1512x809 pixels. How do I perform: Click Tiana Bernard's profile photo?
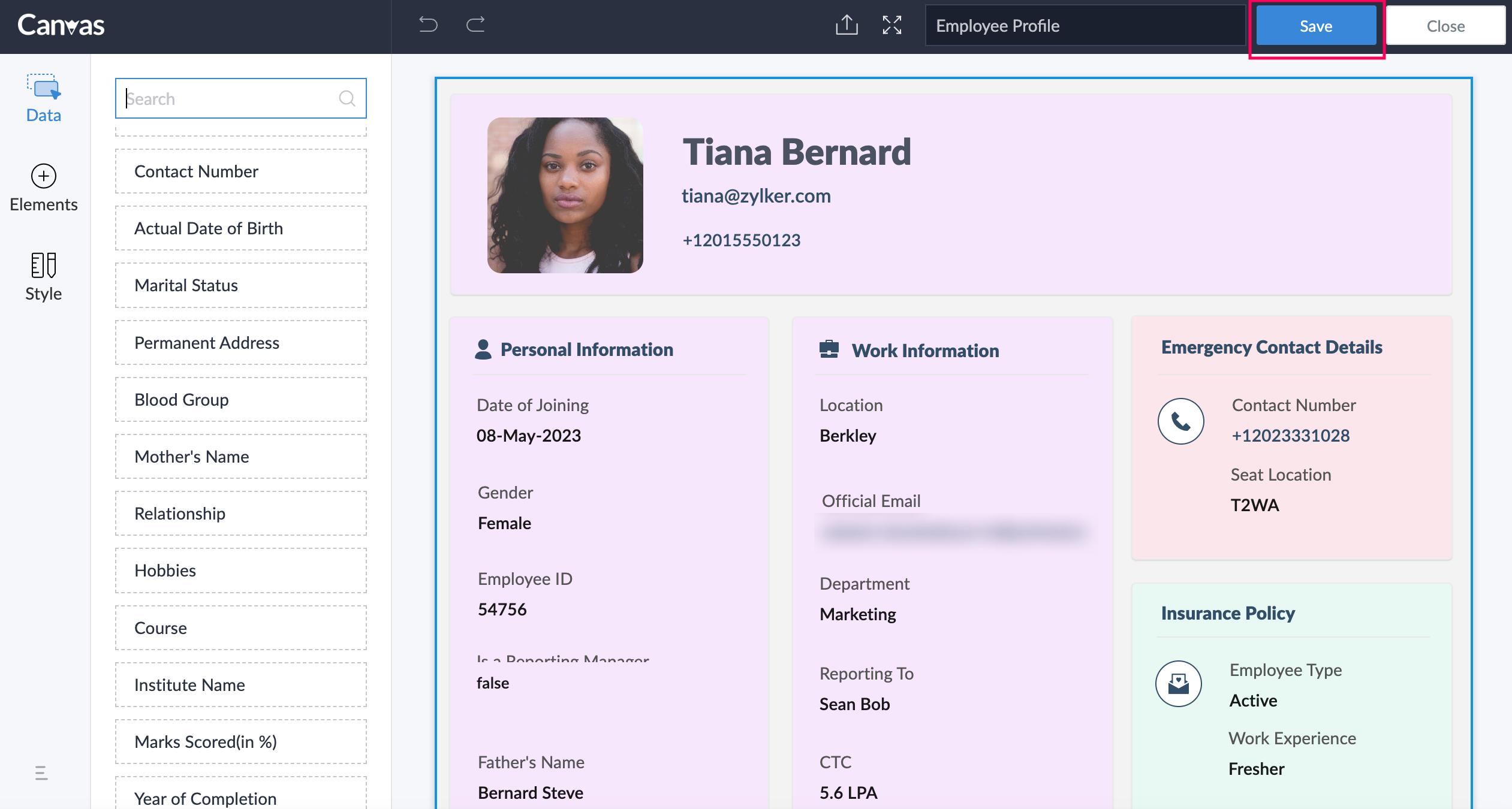point(565,195)
